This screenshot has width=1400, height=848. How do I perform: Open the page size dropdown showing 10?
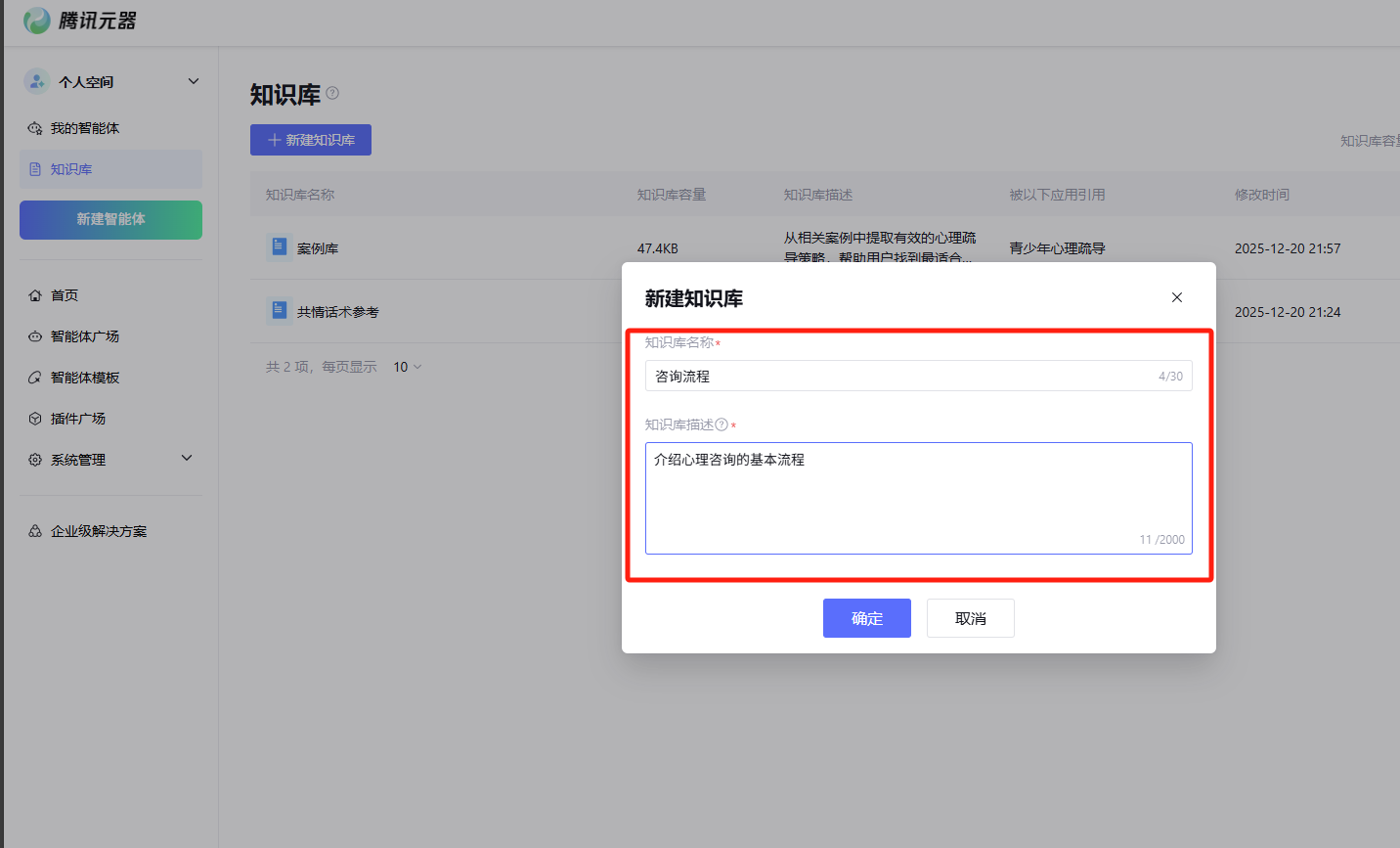pos(407,367)
